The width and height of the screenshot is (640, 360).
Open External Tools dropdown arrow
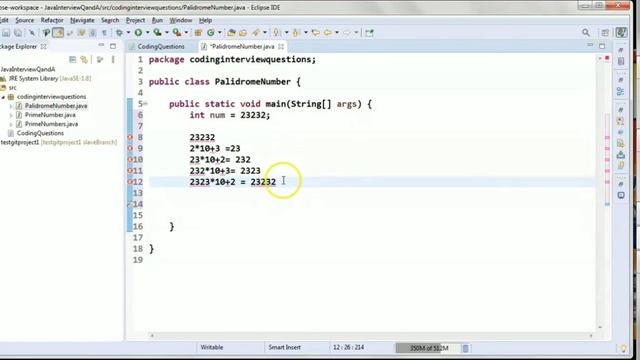[186, 33]
